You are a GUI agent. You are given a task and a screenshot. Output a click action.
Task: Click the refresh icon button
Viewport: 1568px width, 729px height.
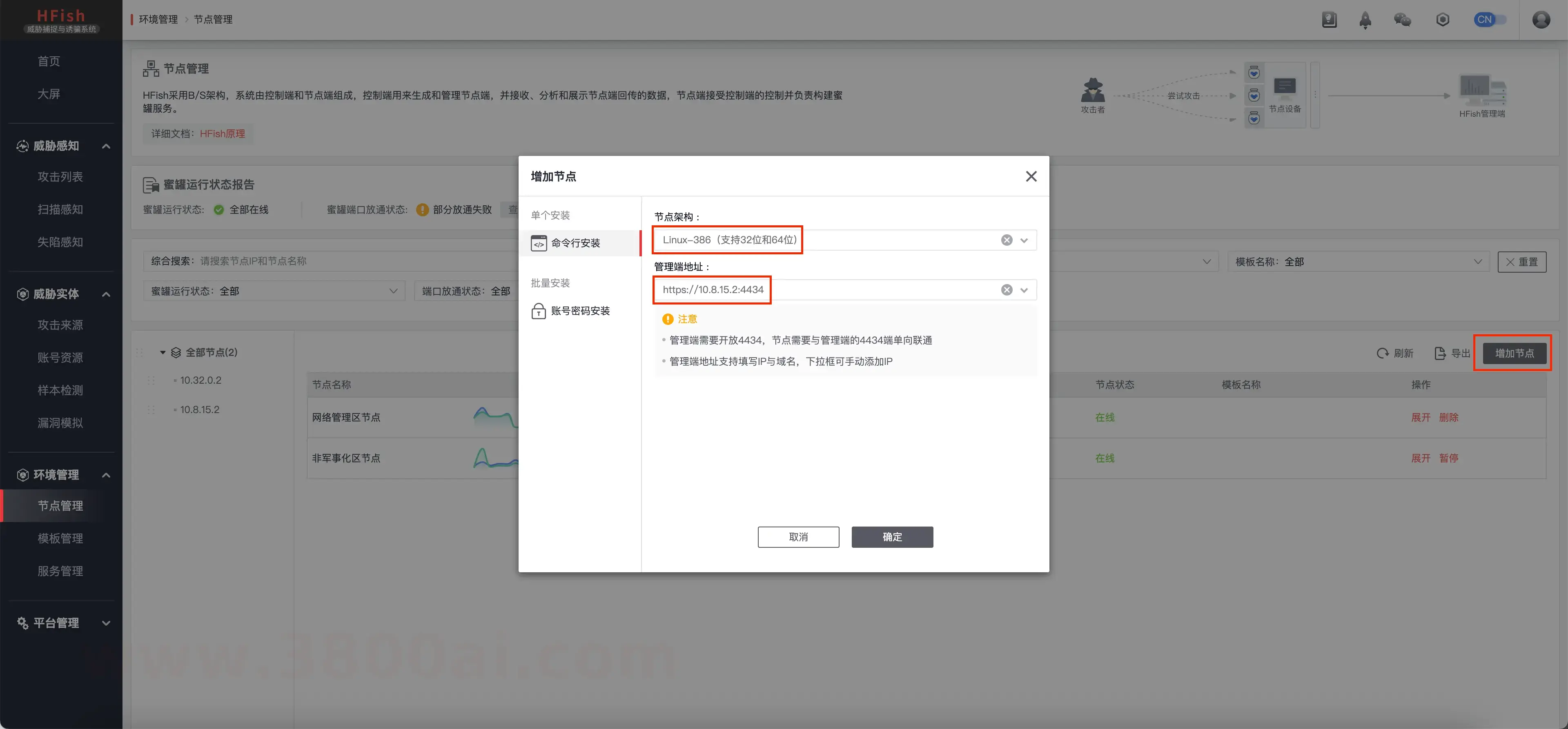pyautogui.click(x=1382, y=353)
